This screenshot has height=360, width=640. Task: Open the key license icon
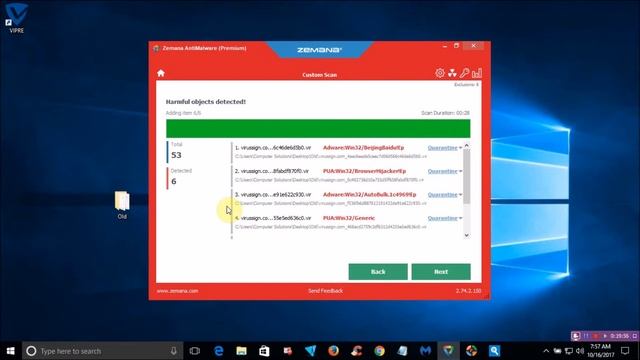[x=464, y=73]
